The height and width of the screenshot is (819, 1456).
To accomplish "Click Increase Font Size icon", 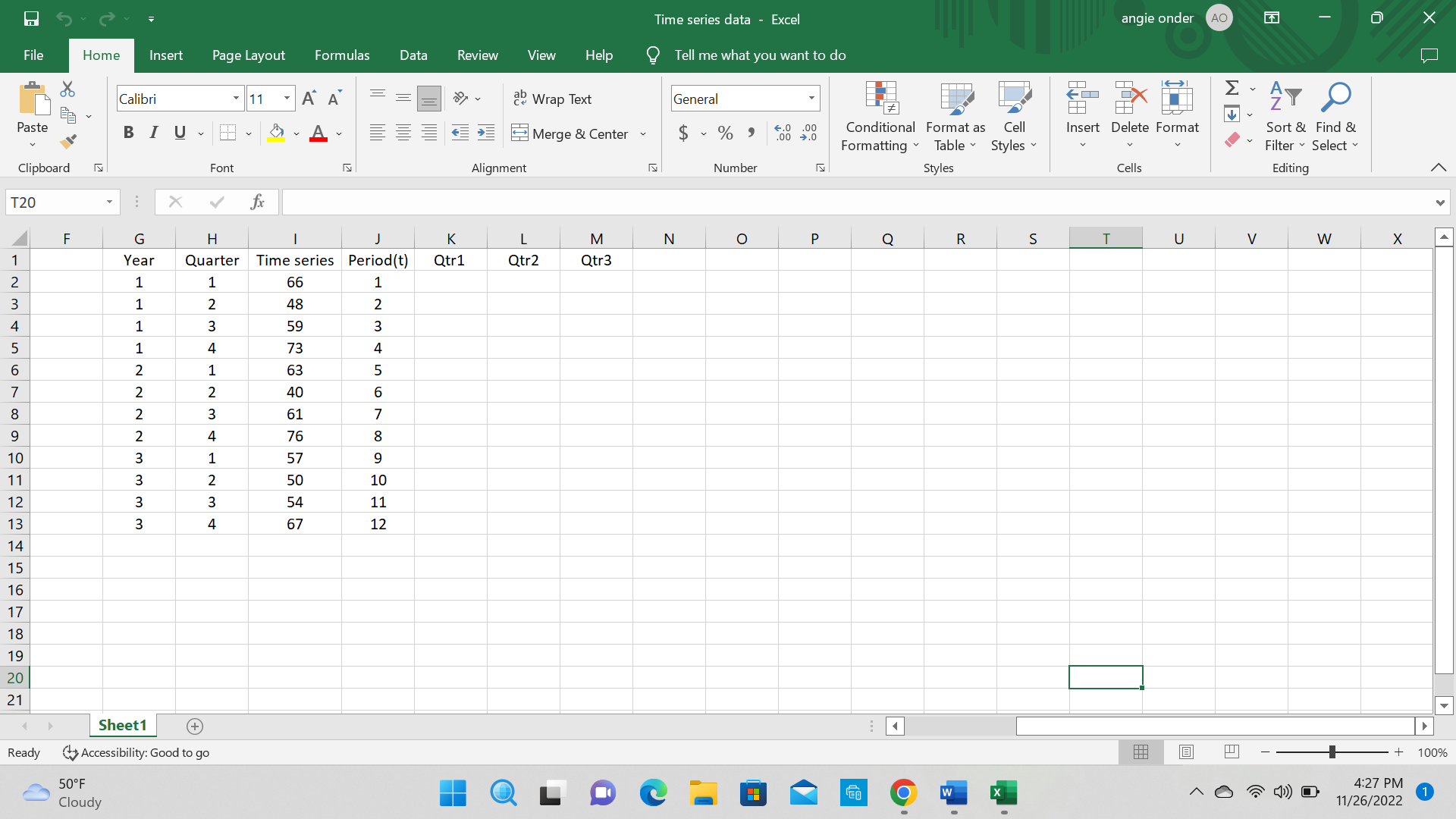I will pyautogui.click(x=309, y=99).
